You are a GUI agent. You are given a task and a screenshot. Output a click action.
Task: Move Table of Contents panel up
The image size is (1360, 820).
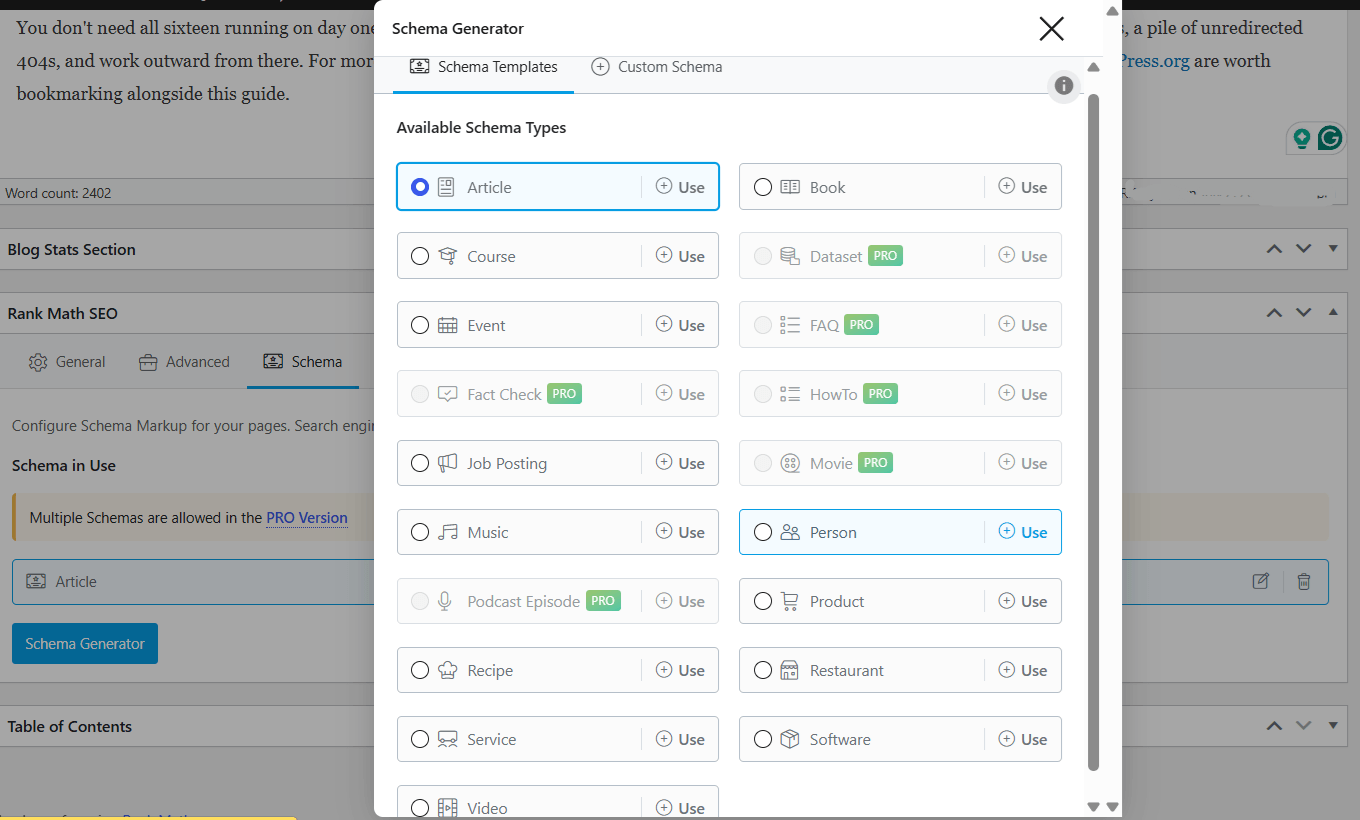click(1274, 726)
